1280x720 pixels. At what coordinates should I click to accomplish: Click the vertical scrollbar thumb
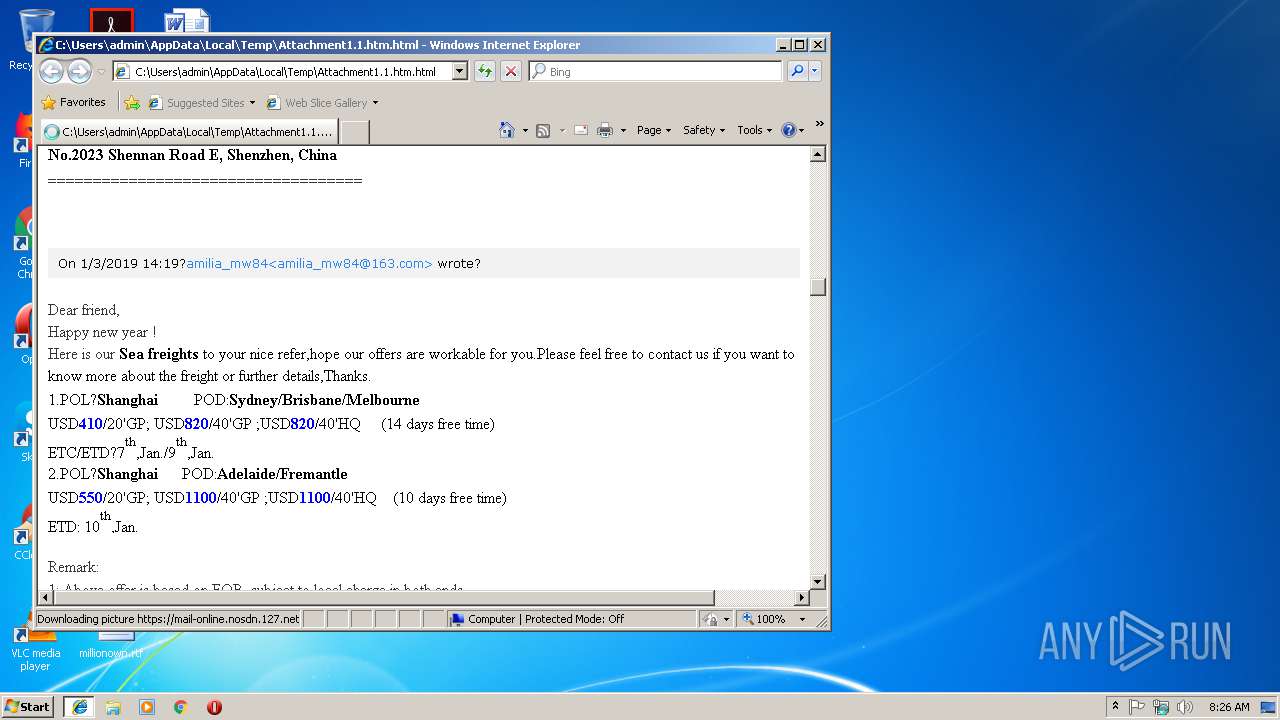[818, 287]
